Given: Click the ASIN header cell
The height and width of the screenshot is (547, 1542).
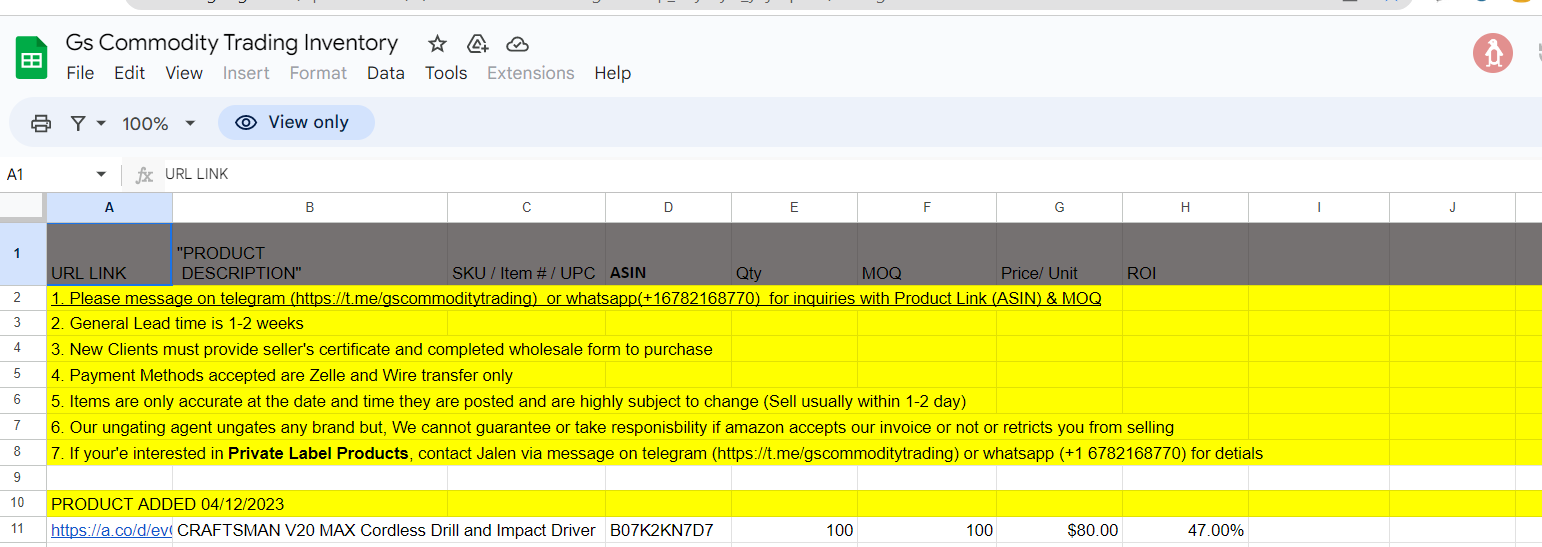Looking at the screenshot, I should (x=669, y=254).
